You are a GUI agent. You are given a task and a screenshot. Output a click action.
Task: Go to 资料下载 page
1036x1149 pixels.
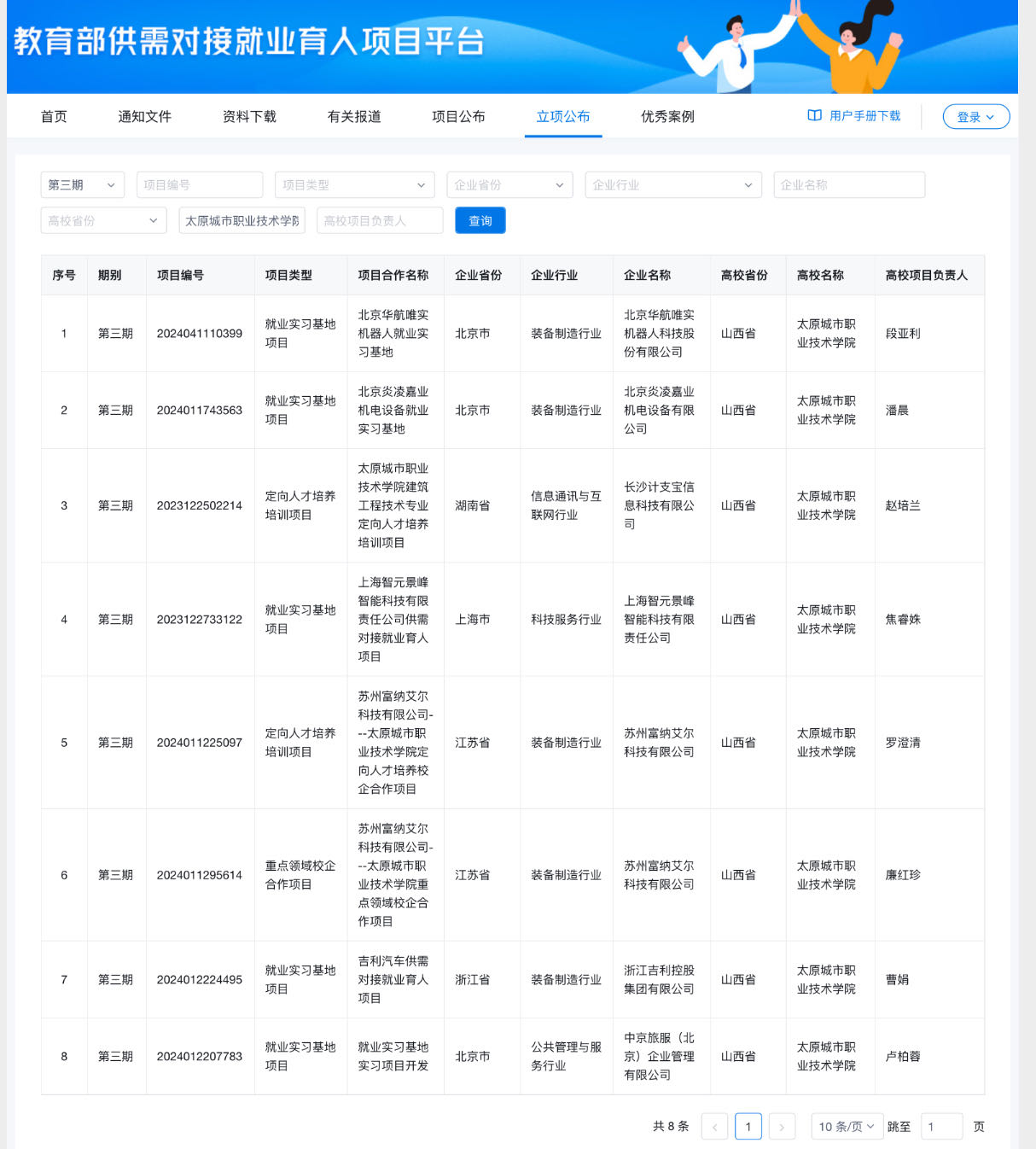pos(249,117)
